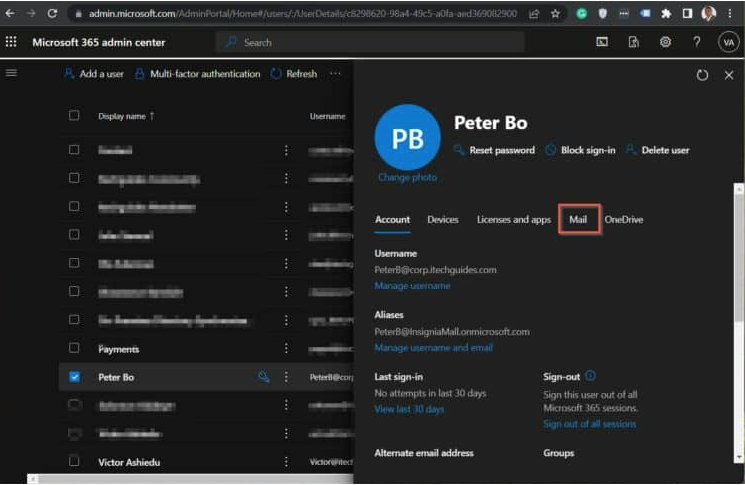Open the settings gear icon in header
The height and width of the screenshot is (485, 745).
click(665, 42)
